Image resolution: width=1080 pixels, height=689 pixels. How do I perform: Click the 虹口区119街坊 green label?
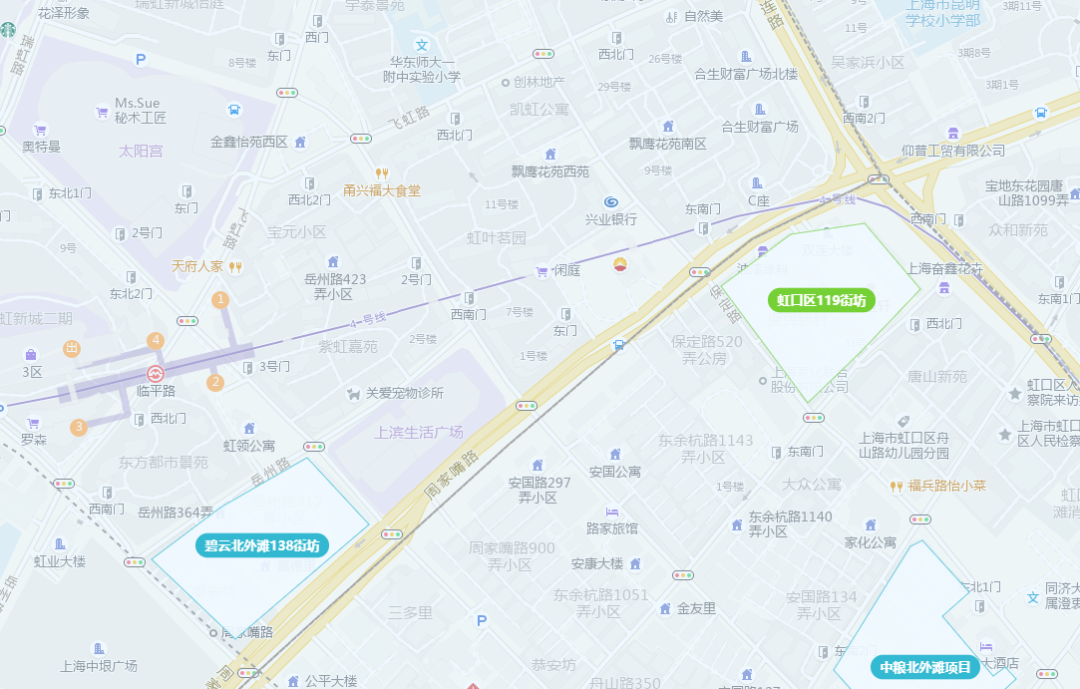tap(821, 300)
